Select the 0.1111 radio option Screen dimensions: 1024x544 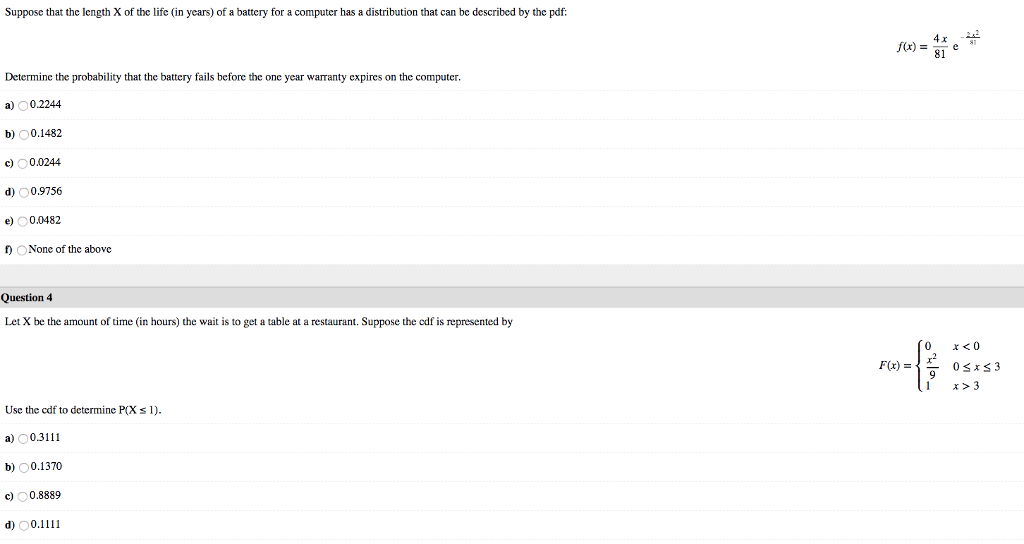click(24, 525)
